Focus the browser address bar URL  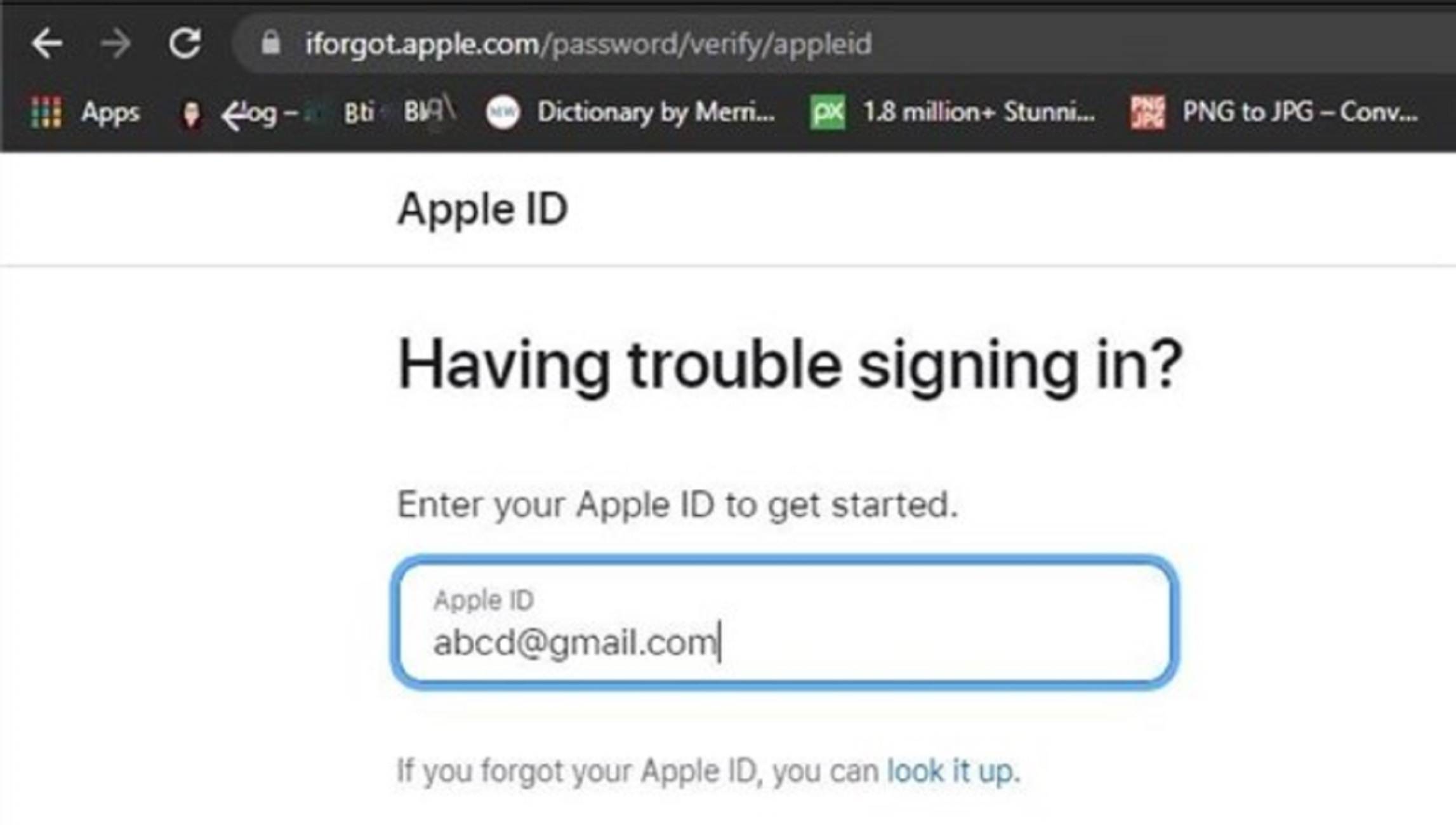[588, 44]
